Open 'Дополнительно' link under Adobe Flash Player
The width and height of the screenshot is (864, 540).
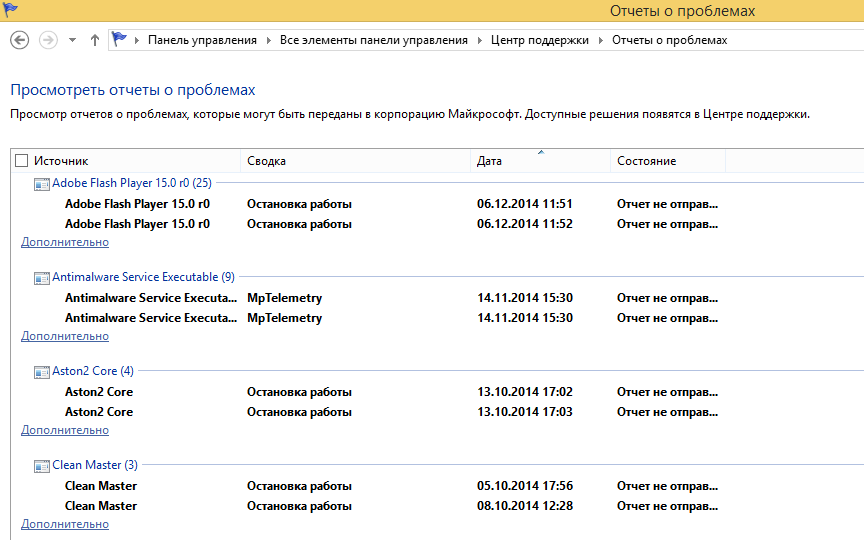[x=65, y=242]
